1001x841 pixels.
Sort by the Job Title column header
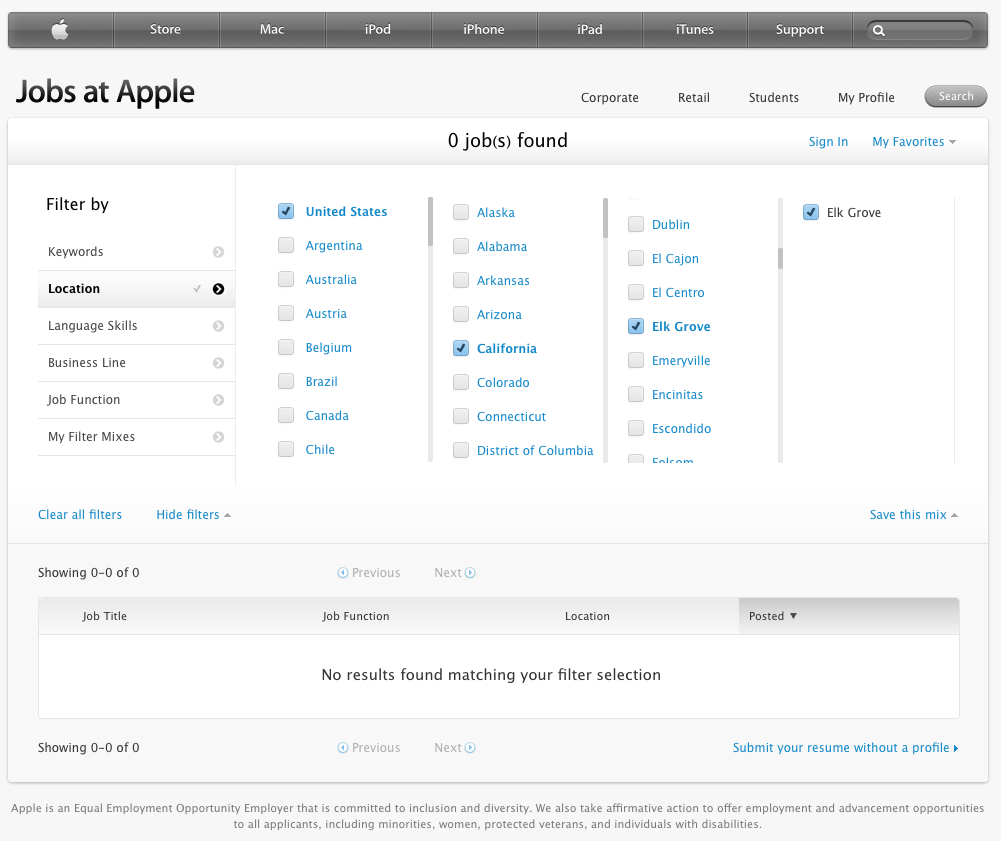pyautogui.click(x=105, y=616)
